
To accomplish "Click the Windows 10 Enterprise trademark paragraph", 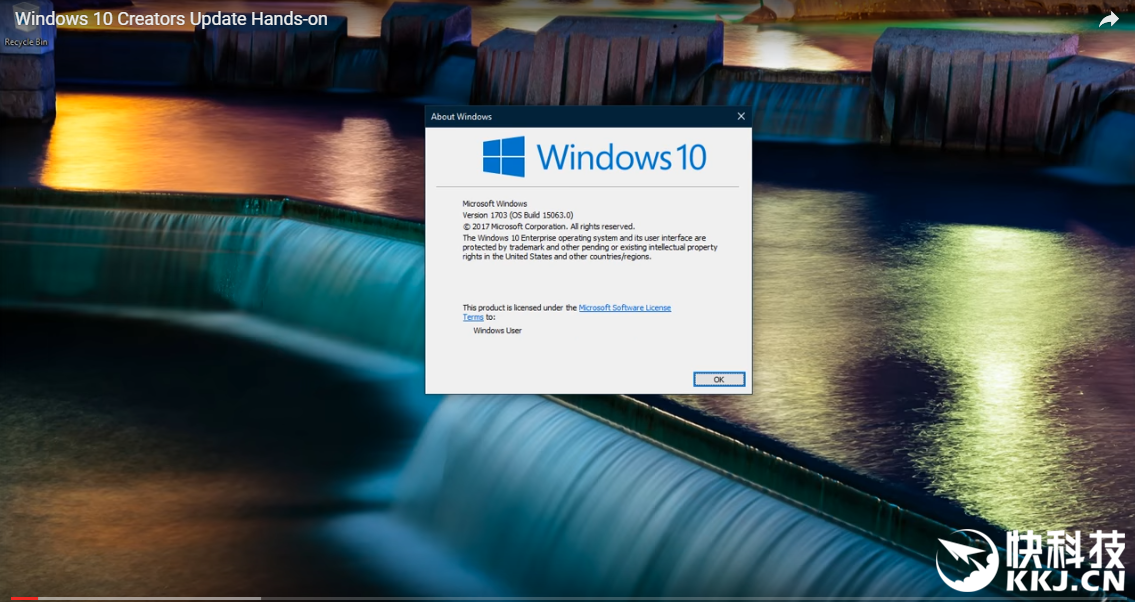I will pyautogui.click(x=590, y=247).
